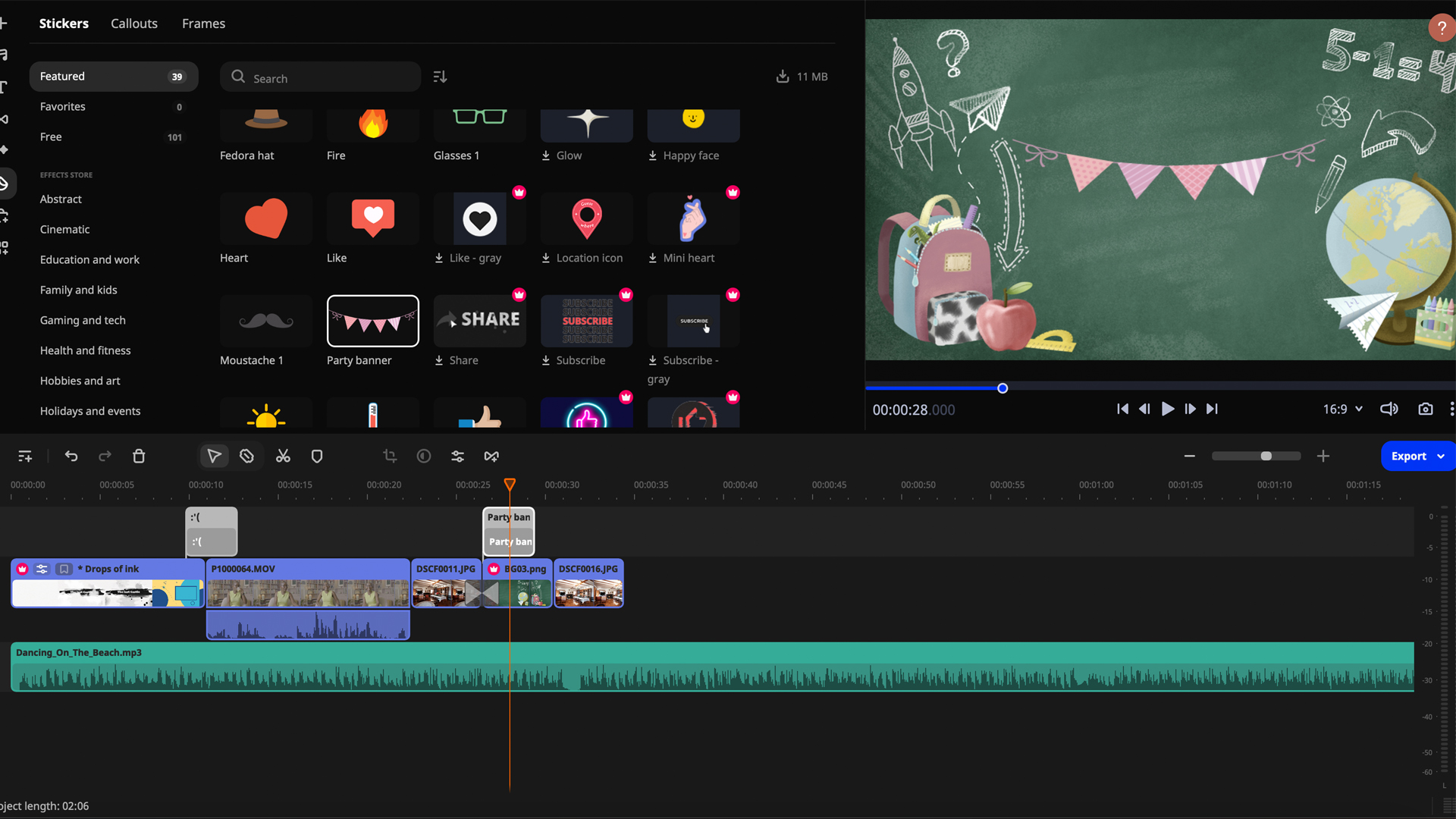
Task: Select the Transitions icon in the sidebar
Action: (x=4, y=118)
